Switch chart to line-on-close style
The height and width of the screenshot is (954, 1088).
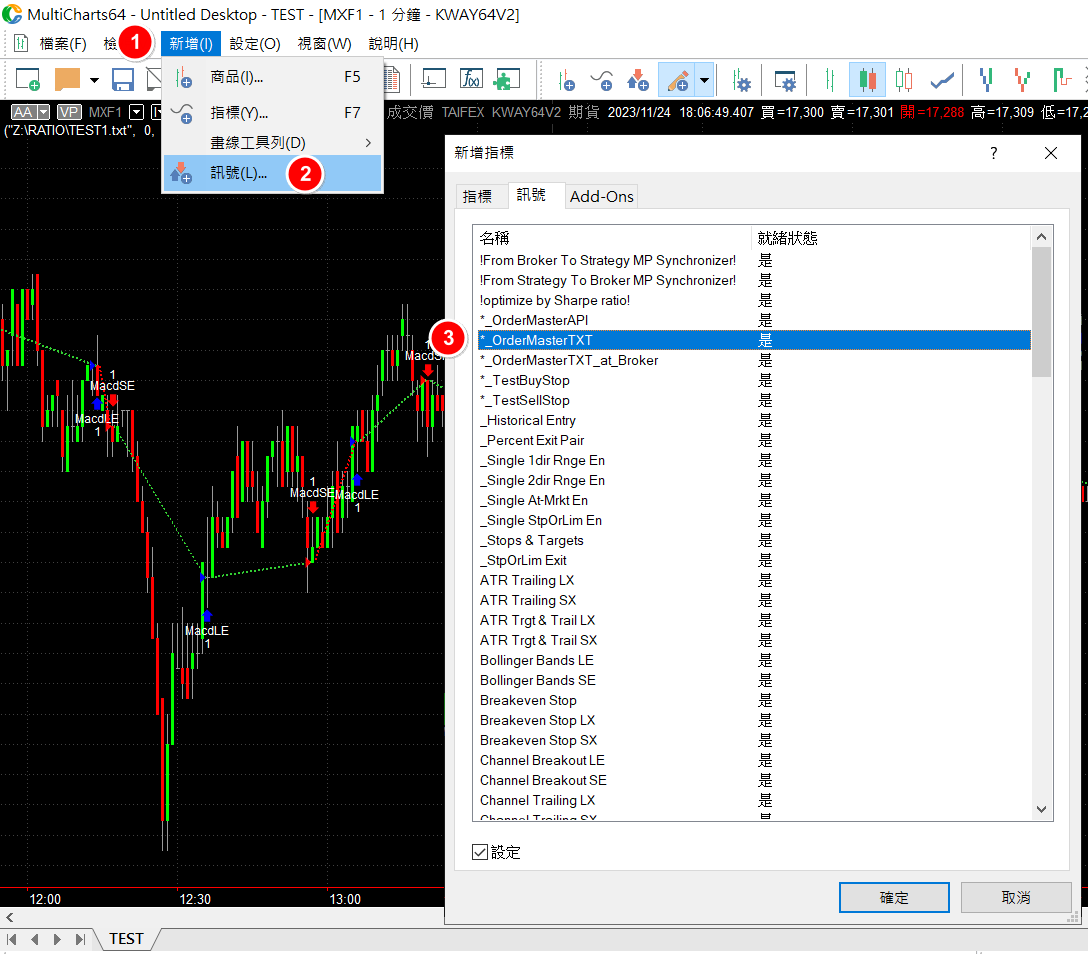(x=942, y=80)
